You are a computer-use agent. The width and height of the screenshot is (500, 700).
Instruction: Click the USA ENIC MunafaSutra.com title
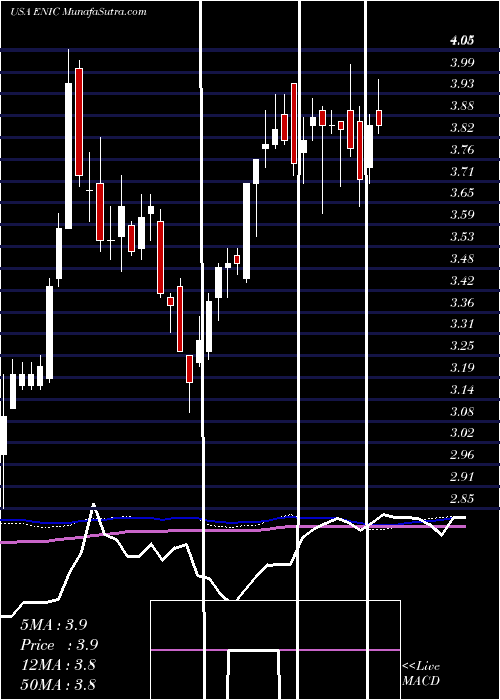(78, 11)
